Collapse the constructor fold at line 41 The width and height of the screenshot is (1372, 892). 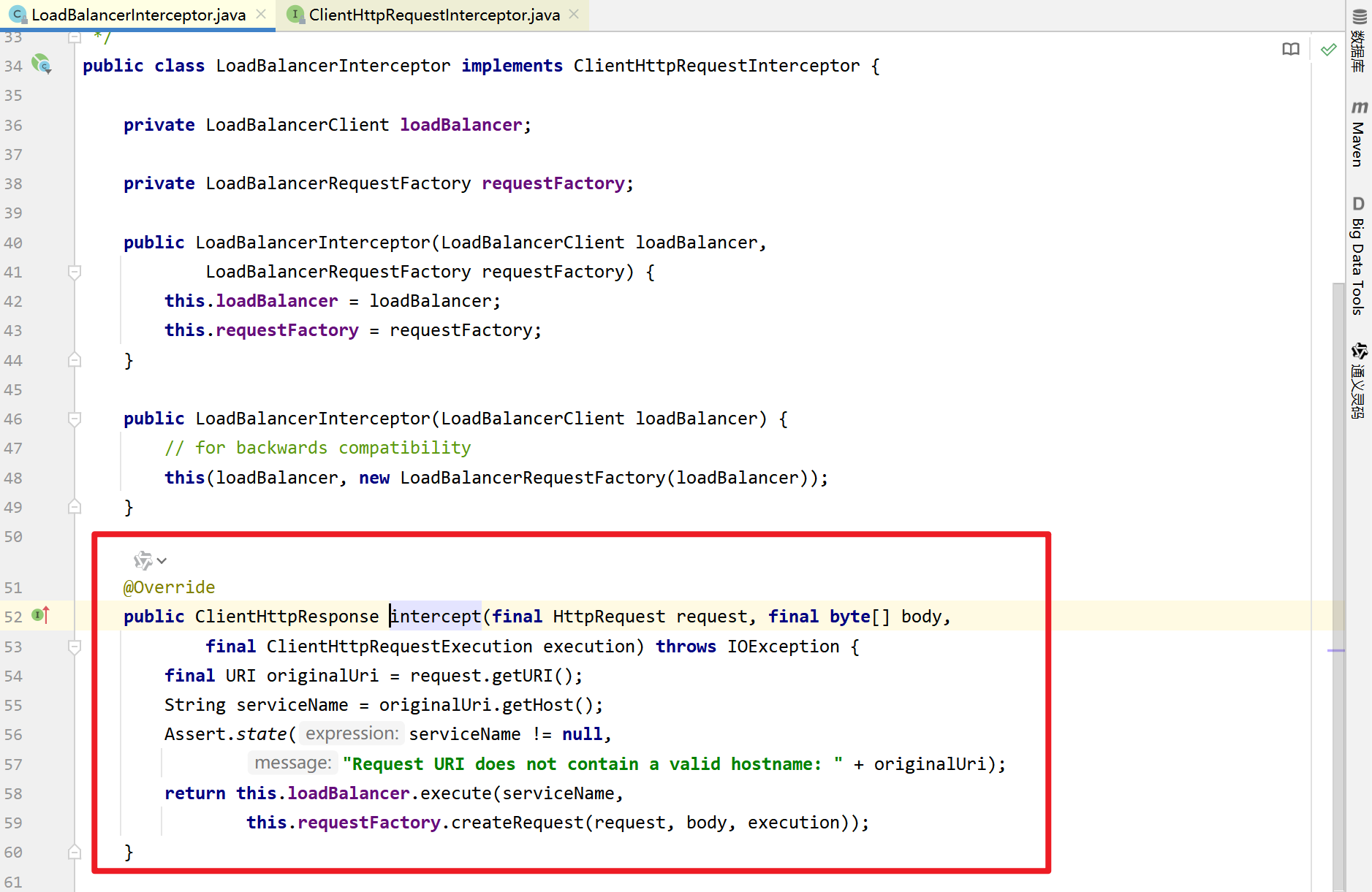pyautogui.click(x=74, y=272)
